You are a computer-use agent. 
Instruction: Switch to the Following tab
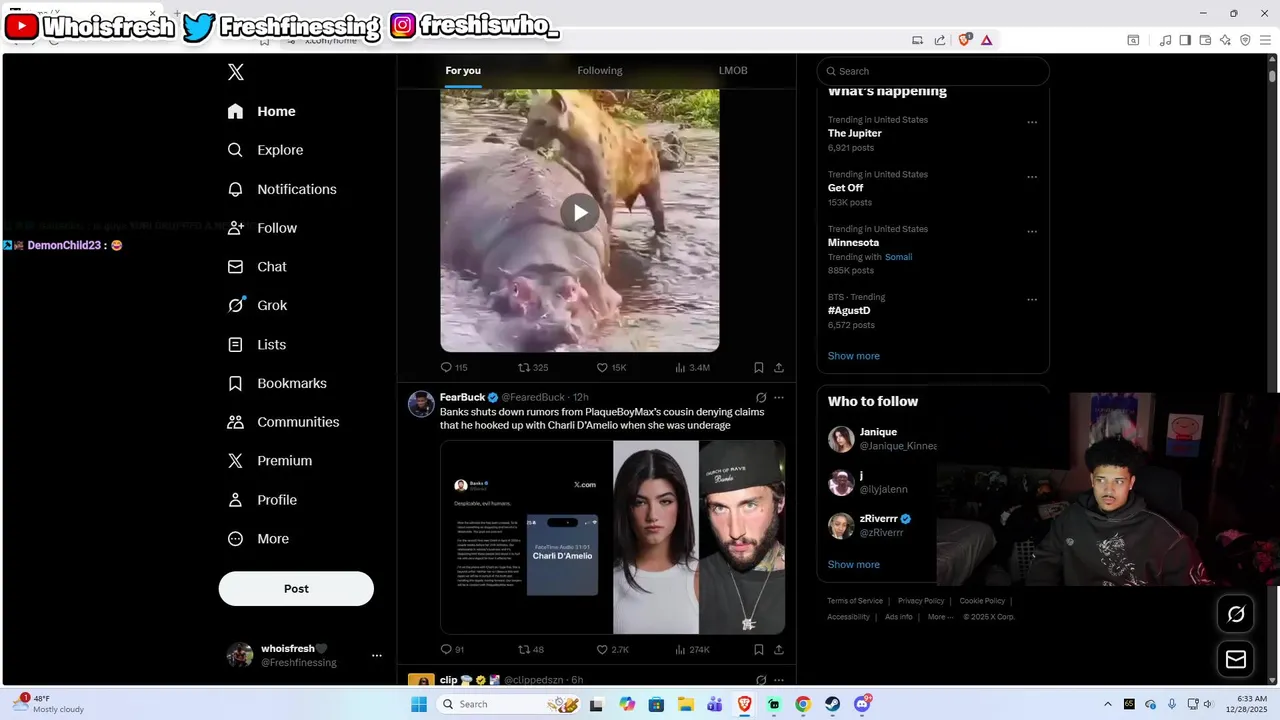click(600, 71)
